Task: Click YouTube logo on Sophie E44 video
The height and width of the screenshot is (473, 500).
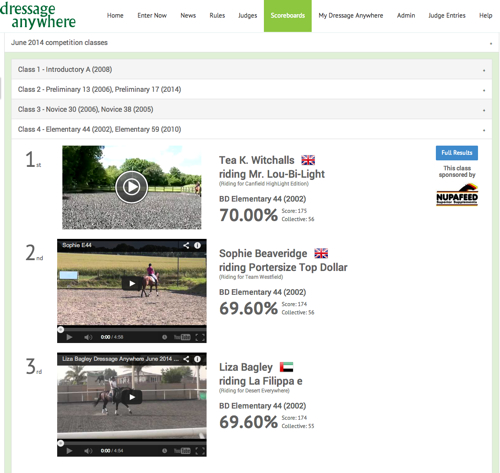Action: tap(182, 337)
